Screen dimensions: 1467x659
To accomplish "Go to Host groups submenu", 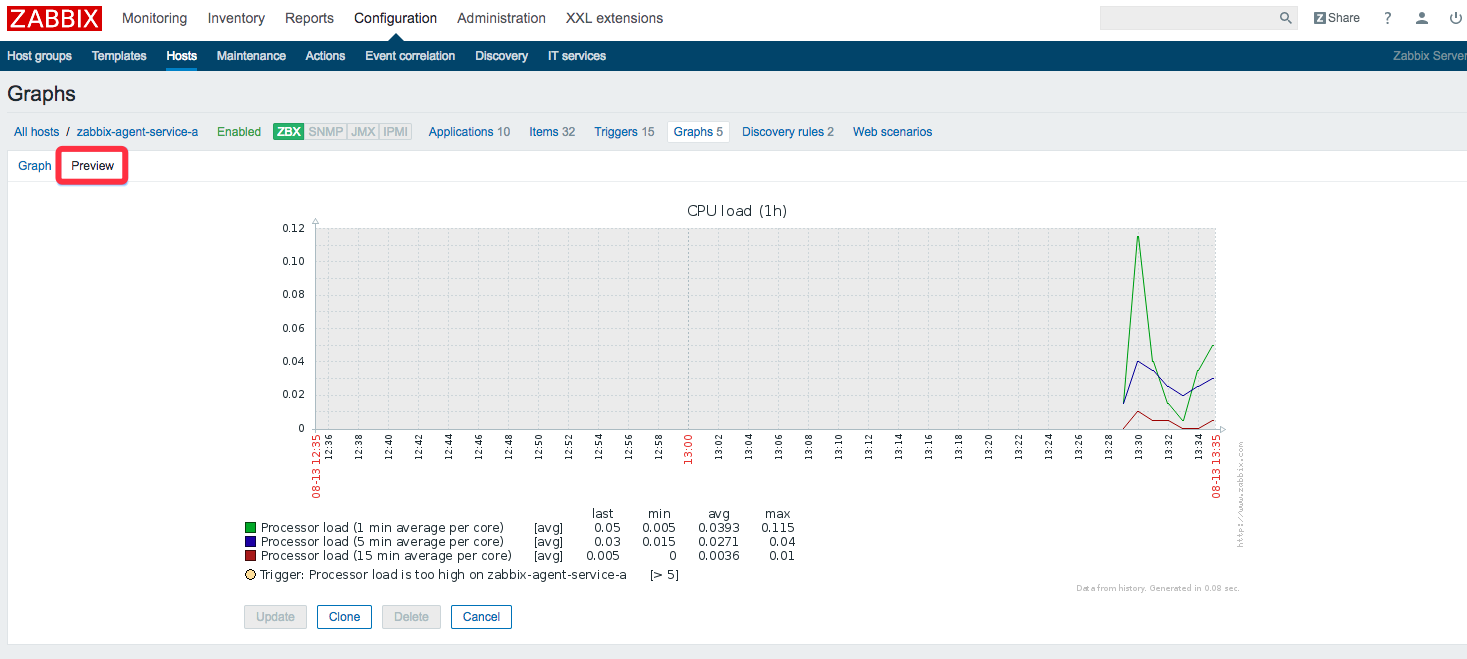I will [x=39, y=56].
